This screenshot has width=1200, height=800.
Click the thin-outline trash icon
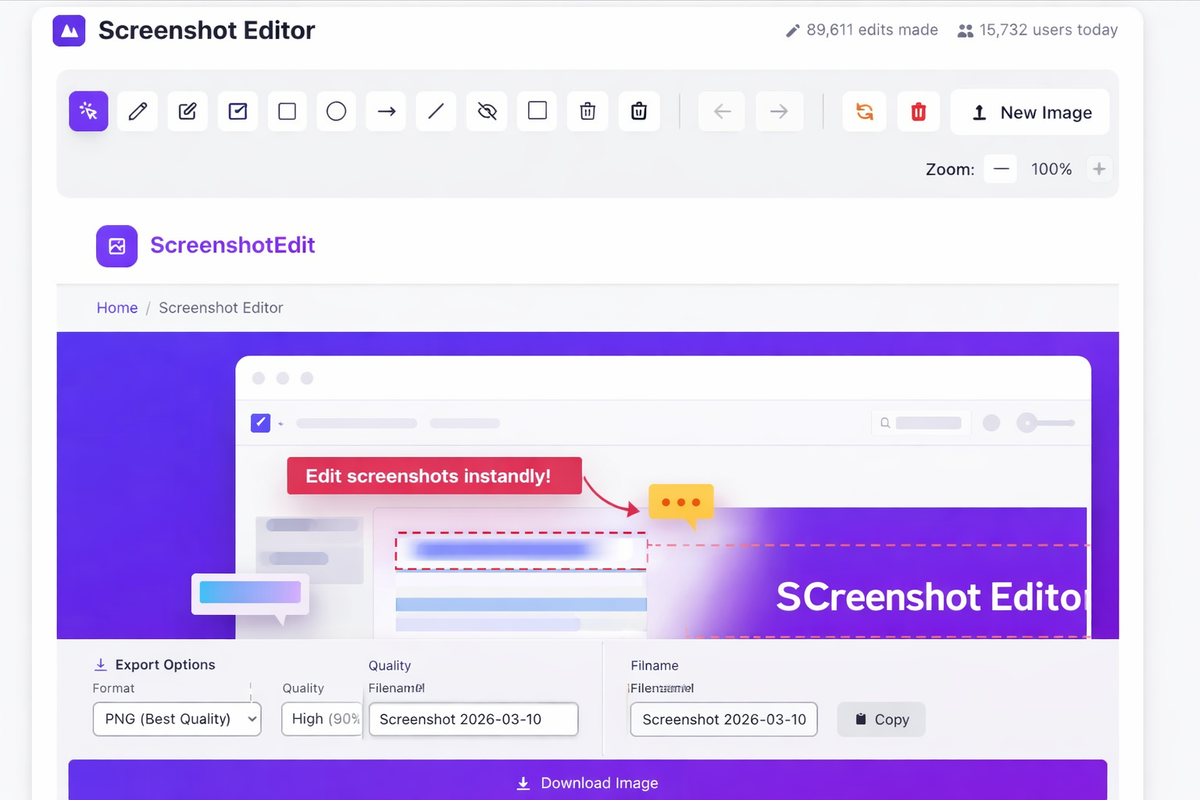[x=588, y=111]
